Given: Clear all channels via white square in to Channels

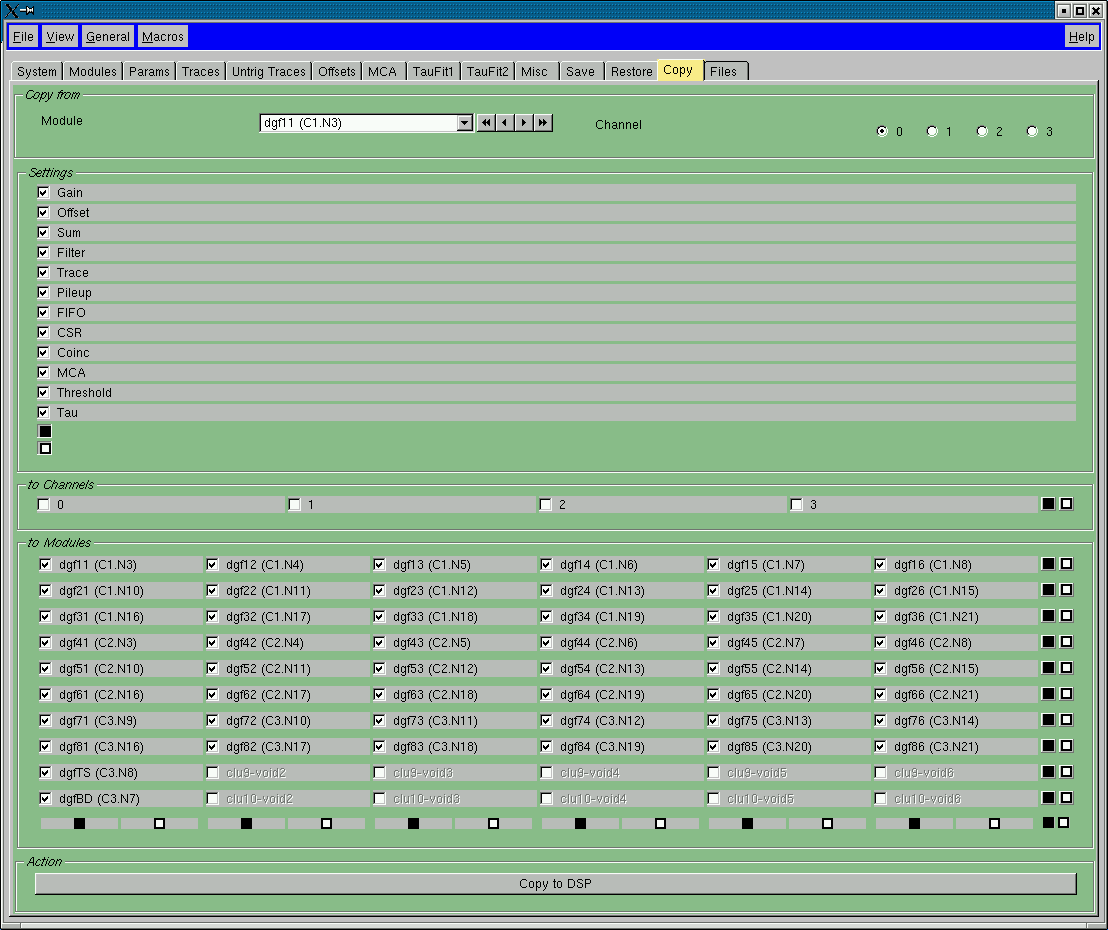Looking at the screenshot, I should click(1067, 504).
